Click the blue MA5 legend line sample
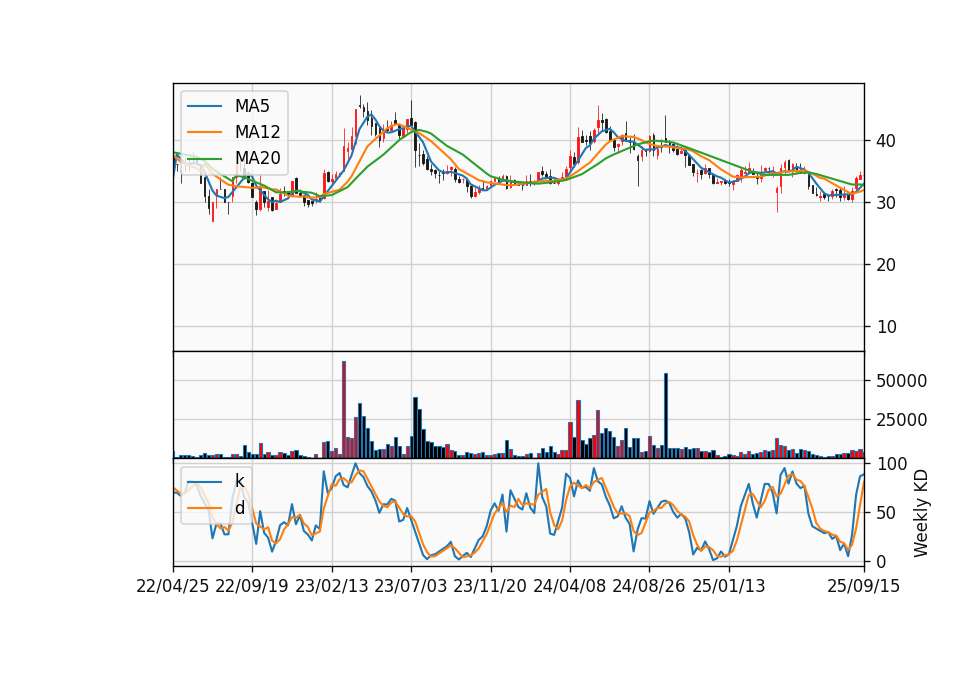The image size is (960, 690). [x=204, y=106]
